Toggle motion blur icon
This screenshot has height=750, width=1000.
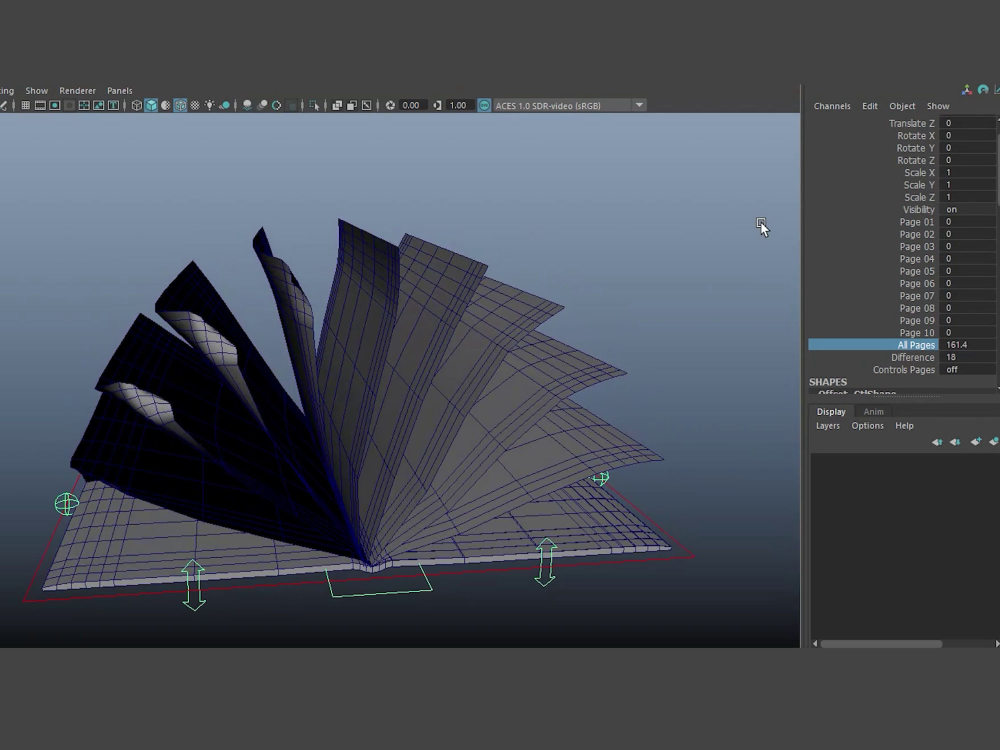pos(262,105)
